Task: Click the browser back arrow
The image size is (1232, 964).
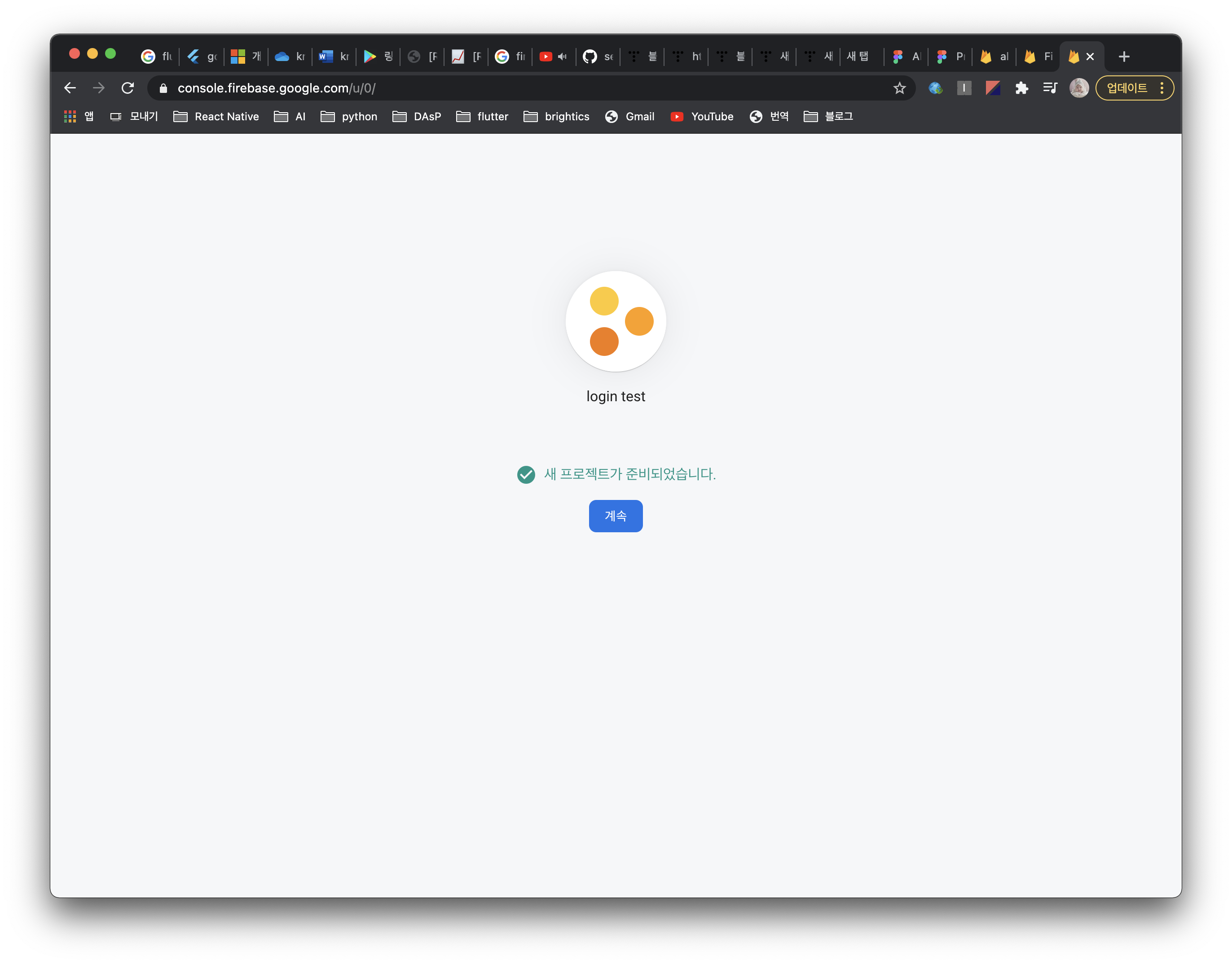Action: 70,88
